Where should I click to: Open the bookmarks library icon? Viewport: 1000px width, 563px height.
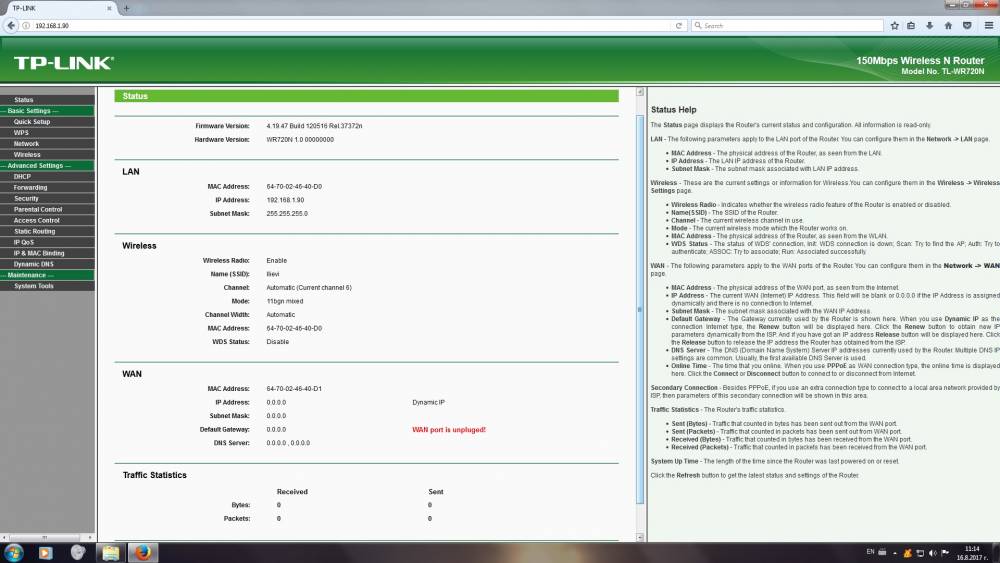[x=911, y=26]
